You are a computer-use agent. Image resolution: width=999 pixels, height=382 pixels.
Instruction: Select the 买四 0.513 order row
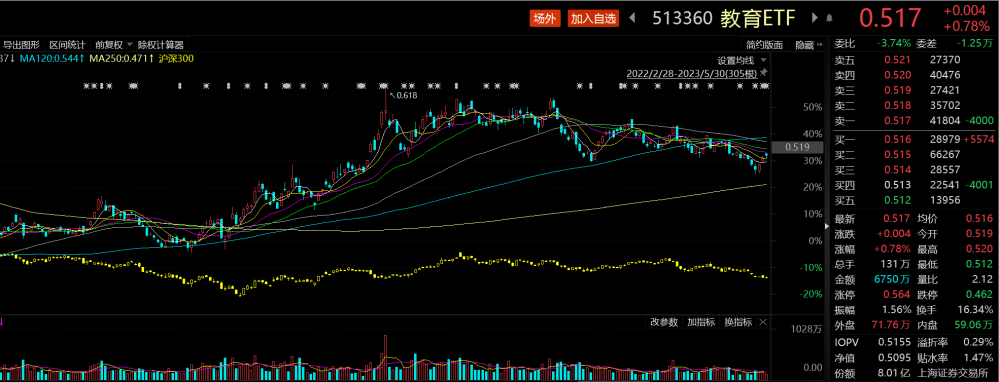913,186
